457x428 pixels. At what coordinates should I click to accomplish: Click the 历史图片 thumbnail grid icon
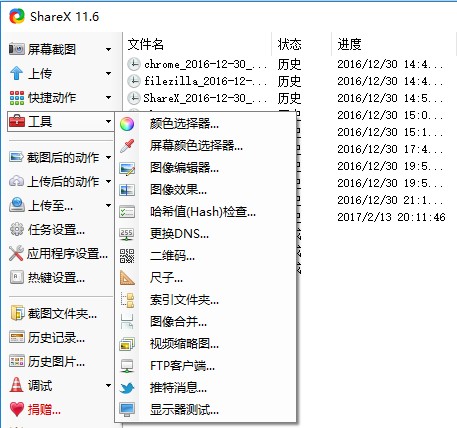pyautogui.click(x=17, y=361)
